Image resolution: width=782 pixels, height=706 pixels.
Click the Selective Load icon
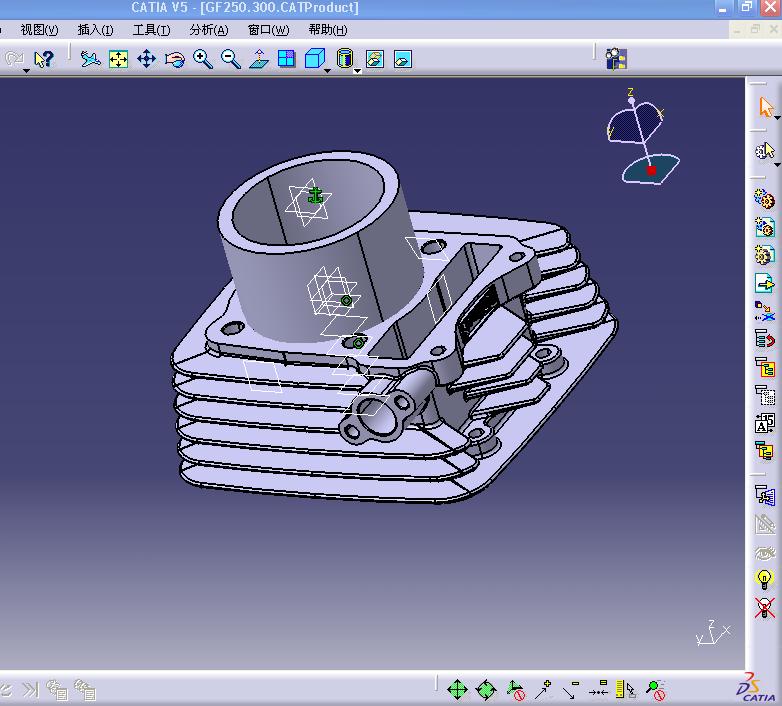click(x=765, y=395)
